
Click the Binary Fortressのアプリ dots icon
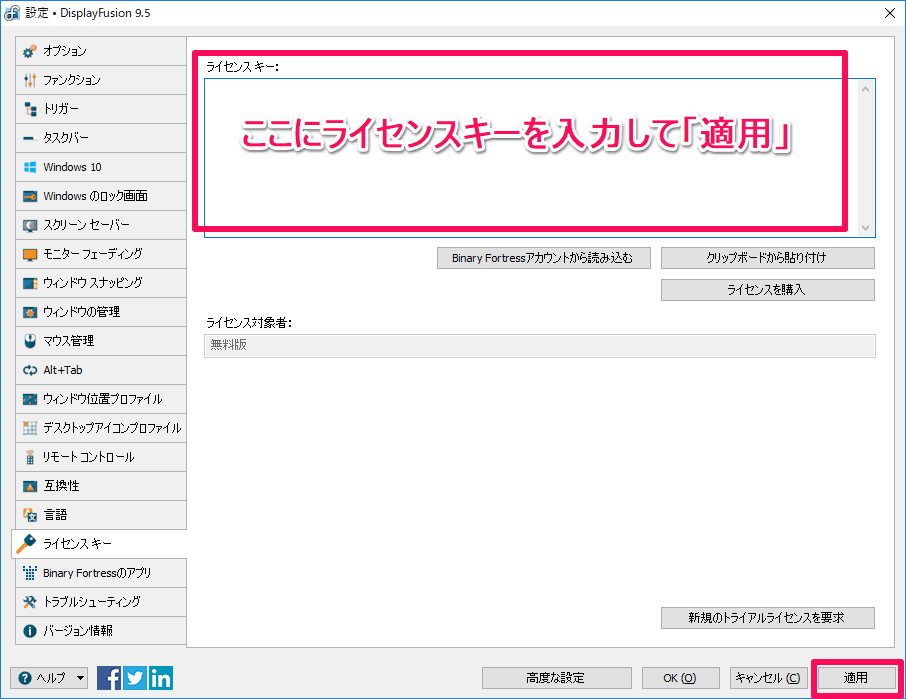click(x=30, y=573)
